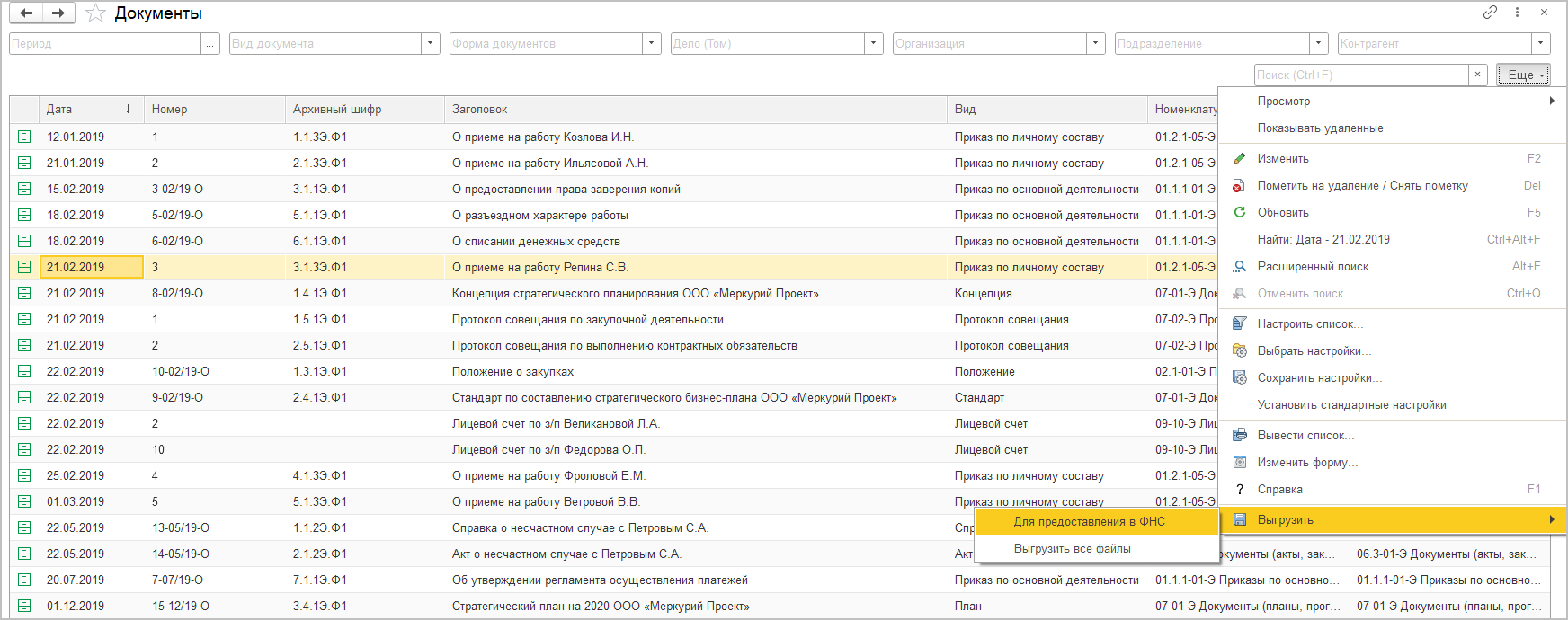This screenshot has height=620, width=1568.
Task: Click Расширенный поиск menu entry
Action: 1313,266
